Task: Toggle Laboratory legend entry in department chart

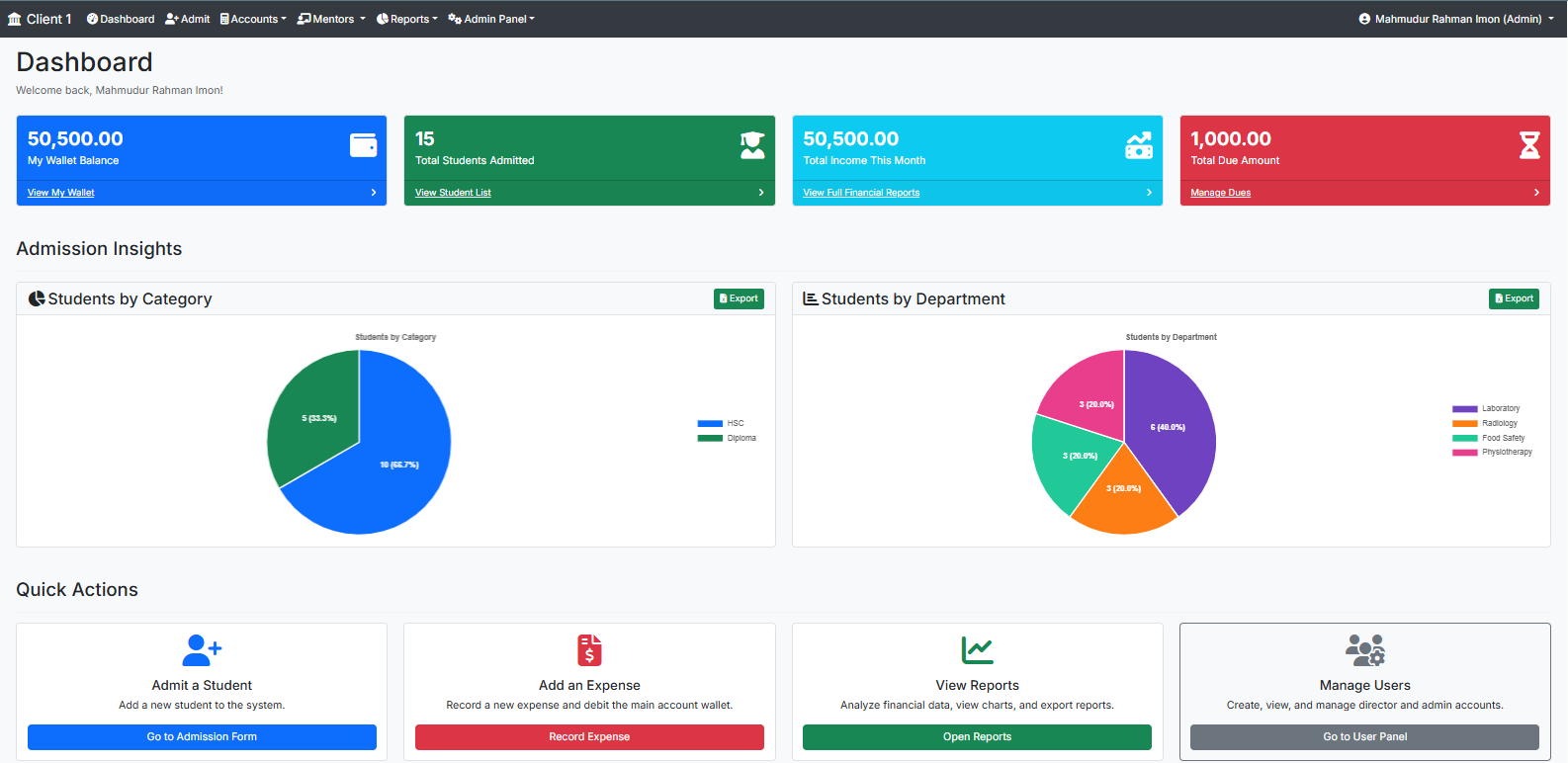Action: pos(1486,408)
